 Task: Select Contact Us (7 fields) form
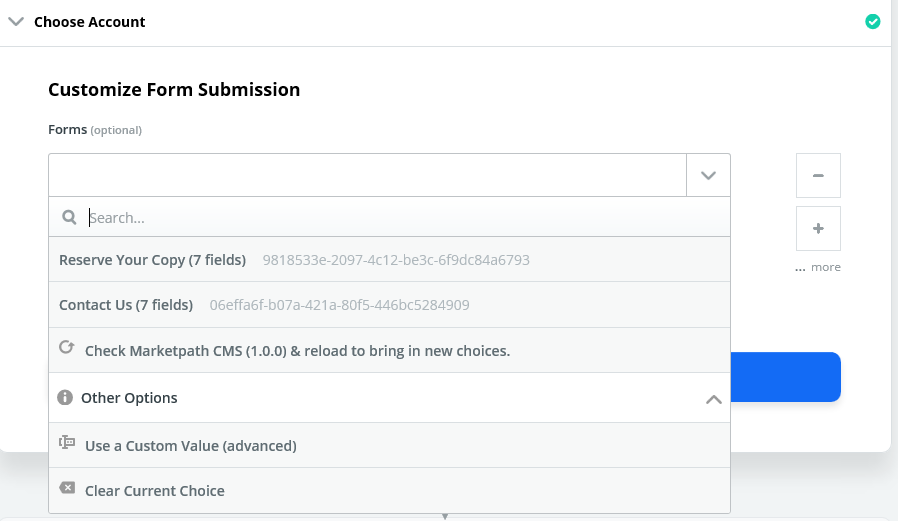pyautogui.click(x=389, y=305)
